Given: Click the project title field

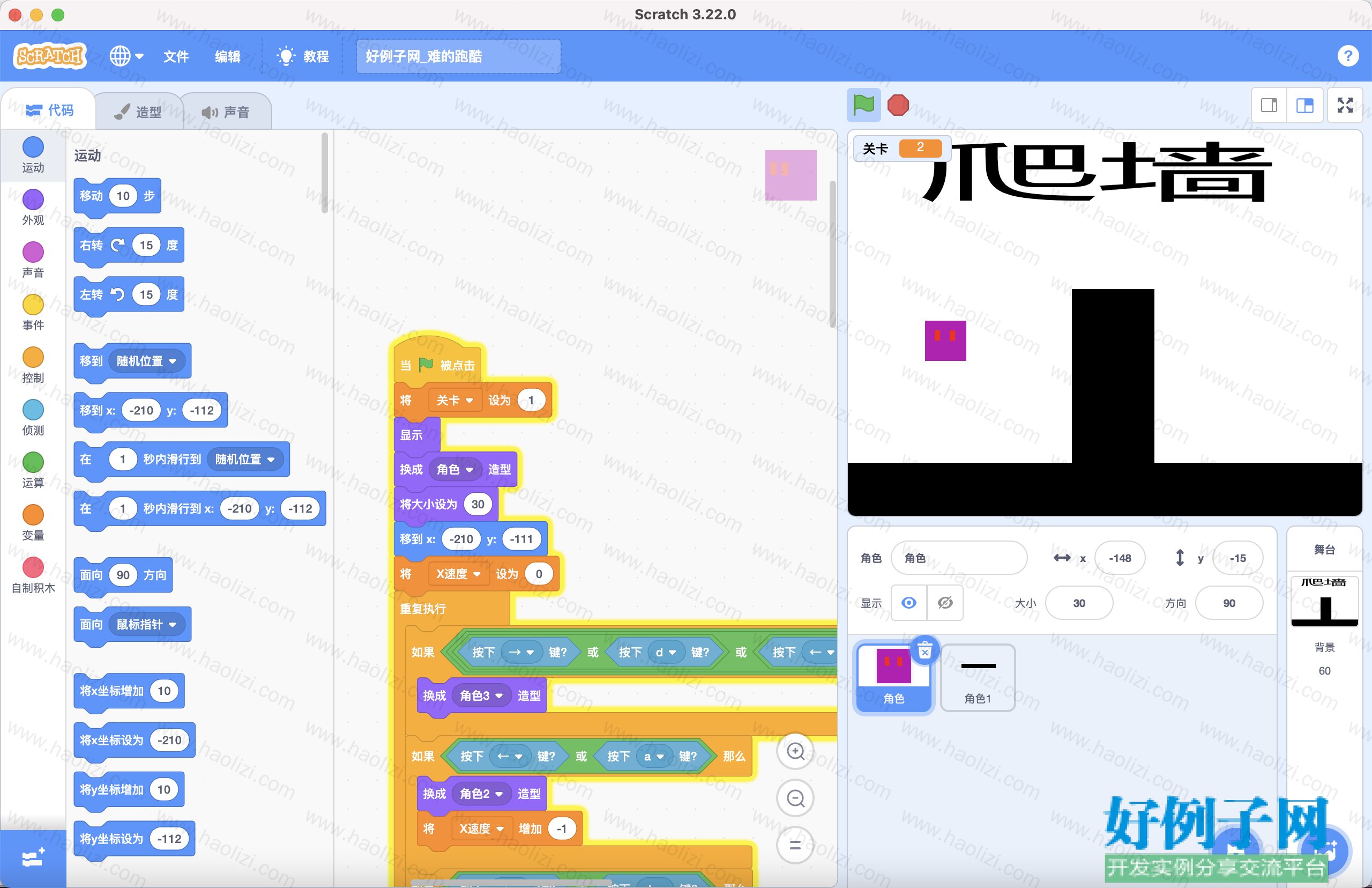Looking at the screenshot, I should pyautogui.click(x=458, y=56).
